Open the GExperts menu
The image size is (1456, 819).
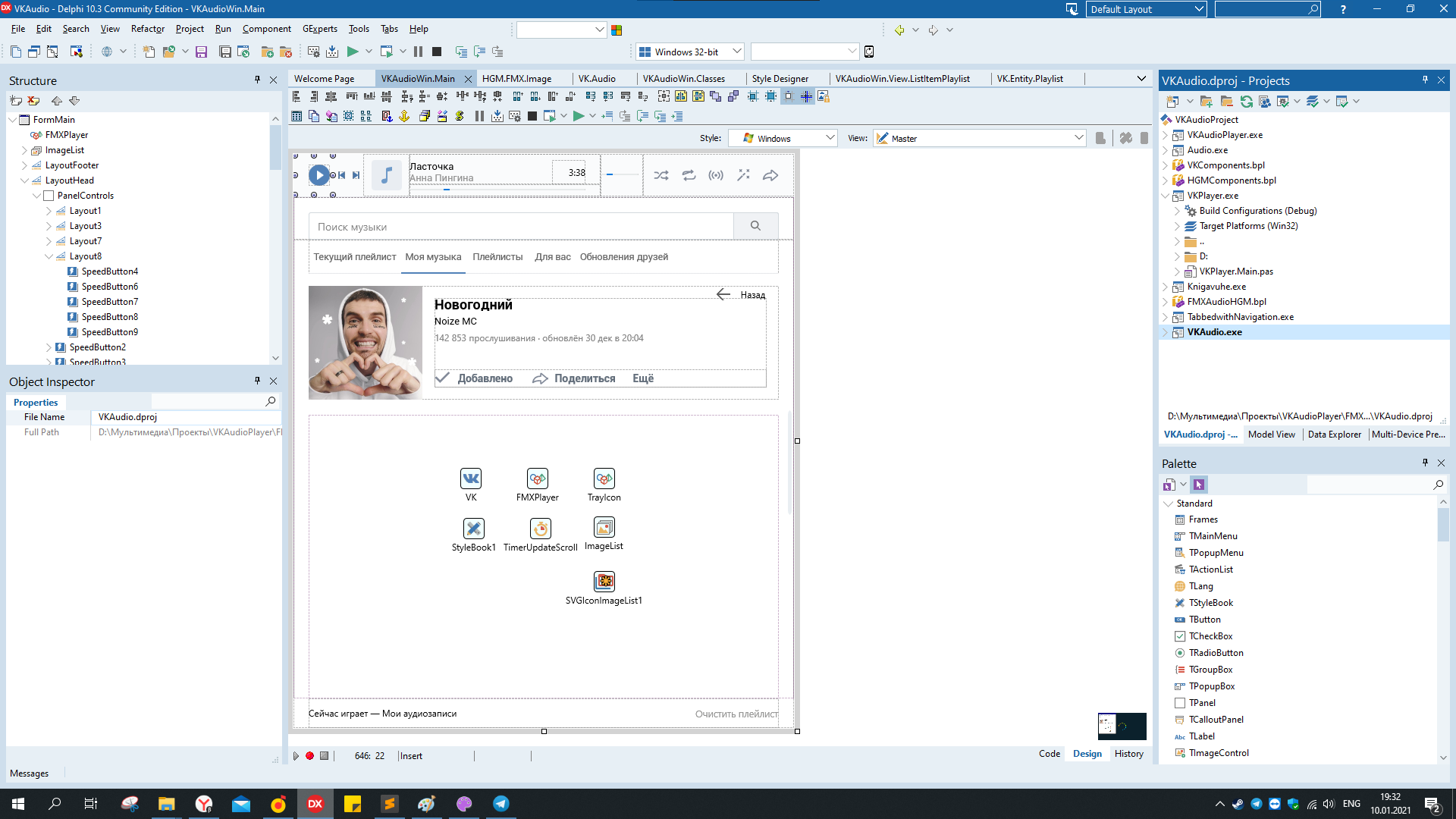point(320,29)
